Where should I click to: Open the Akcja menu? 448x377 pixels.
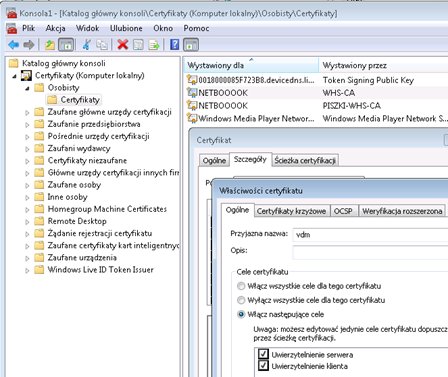coord(55,28)
